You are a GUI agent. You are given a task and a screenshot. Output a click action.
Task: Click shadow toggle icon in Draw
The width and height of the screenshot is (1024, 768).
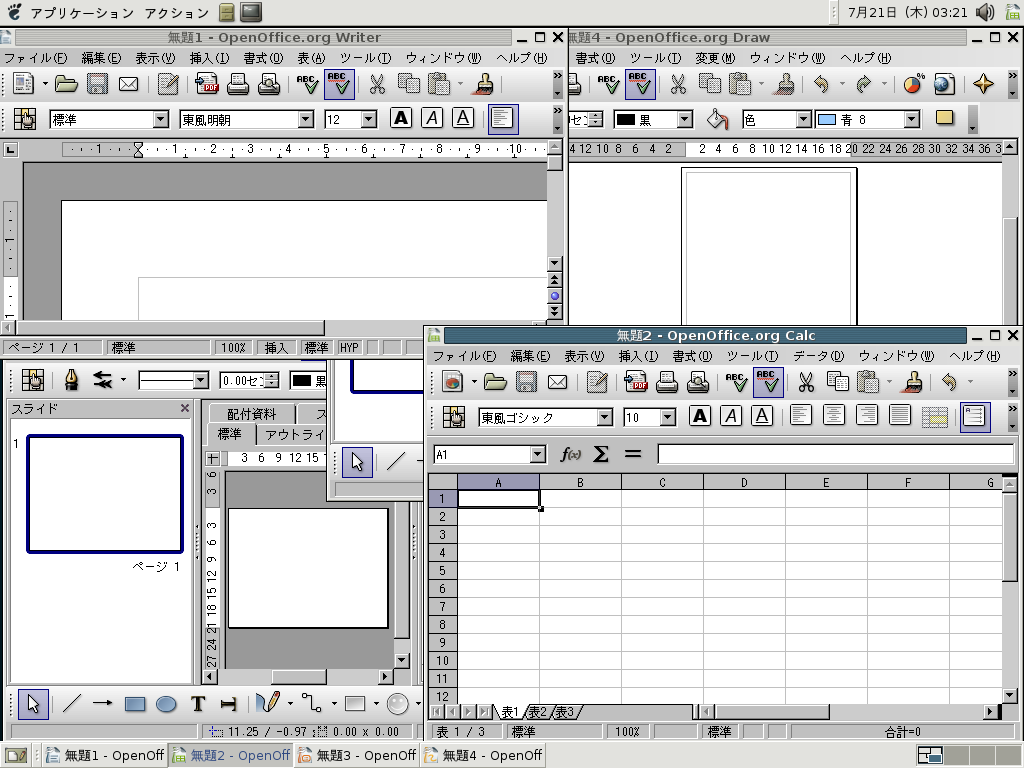944,118
